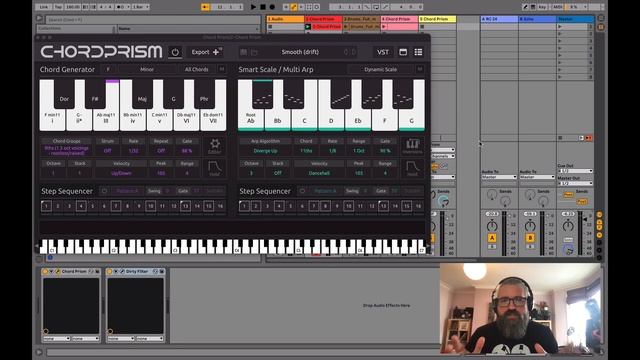Toggle the yellow automation arm icon

coord(294,7)
